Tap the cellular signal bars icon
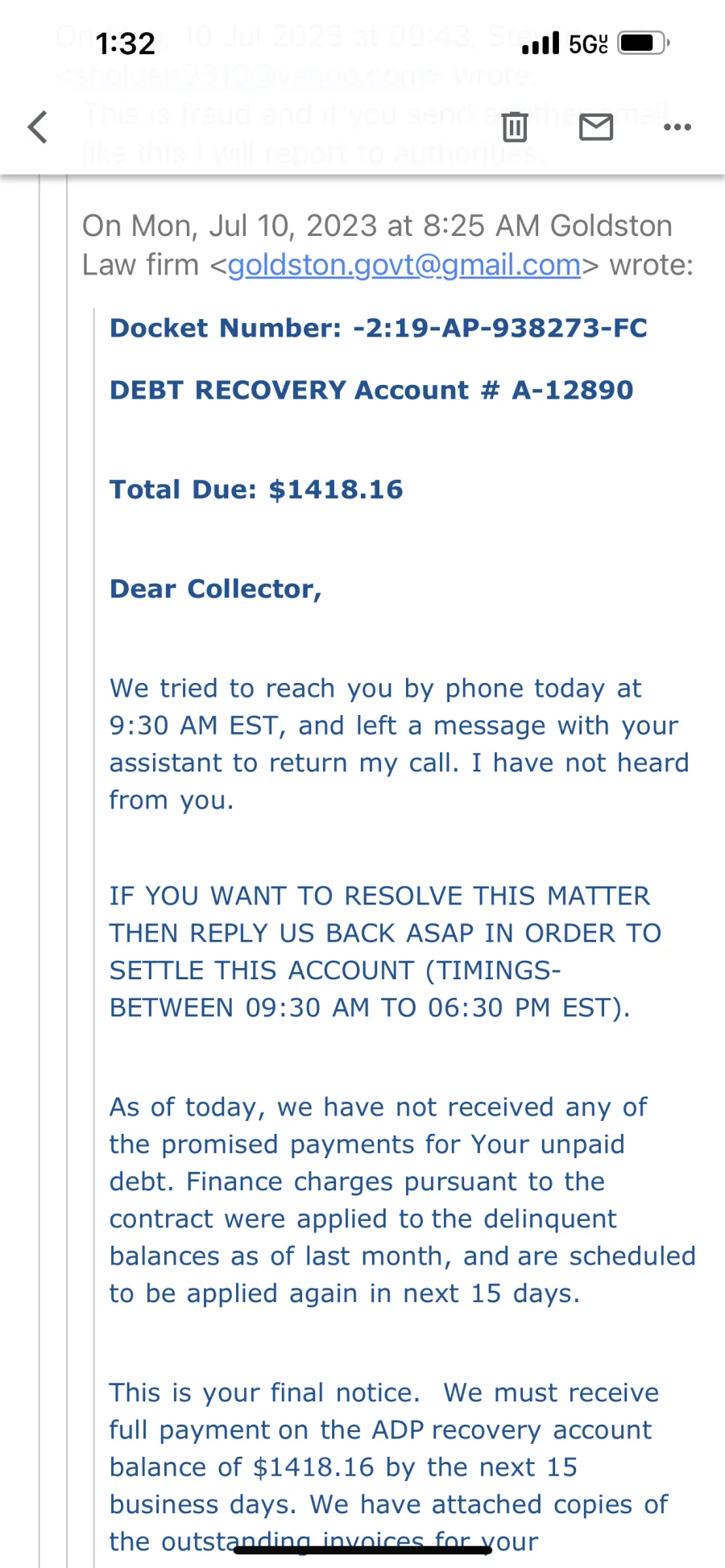The width and height of the screenshot is (725, 1568). [x=541, y=43]
